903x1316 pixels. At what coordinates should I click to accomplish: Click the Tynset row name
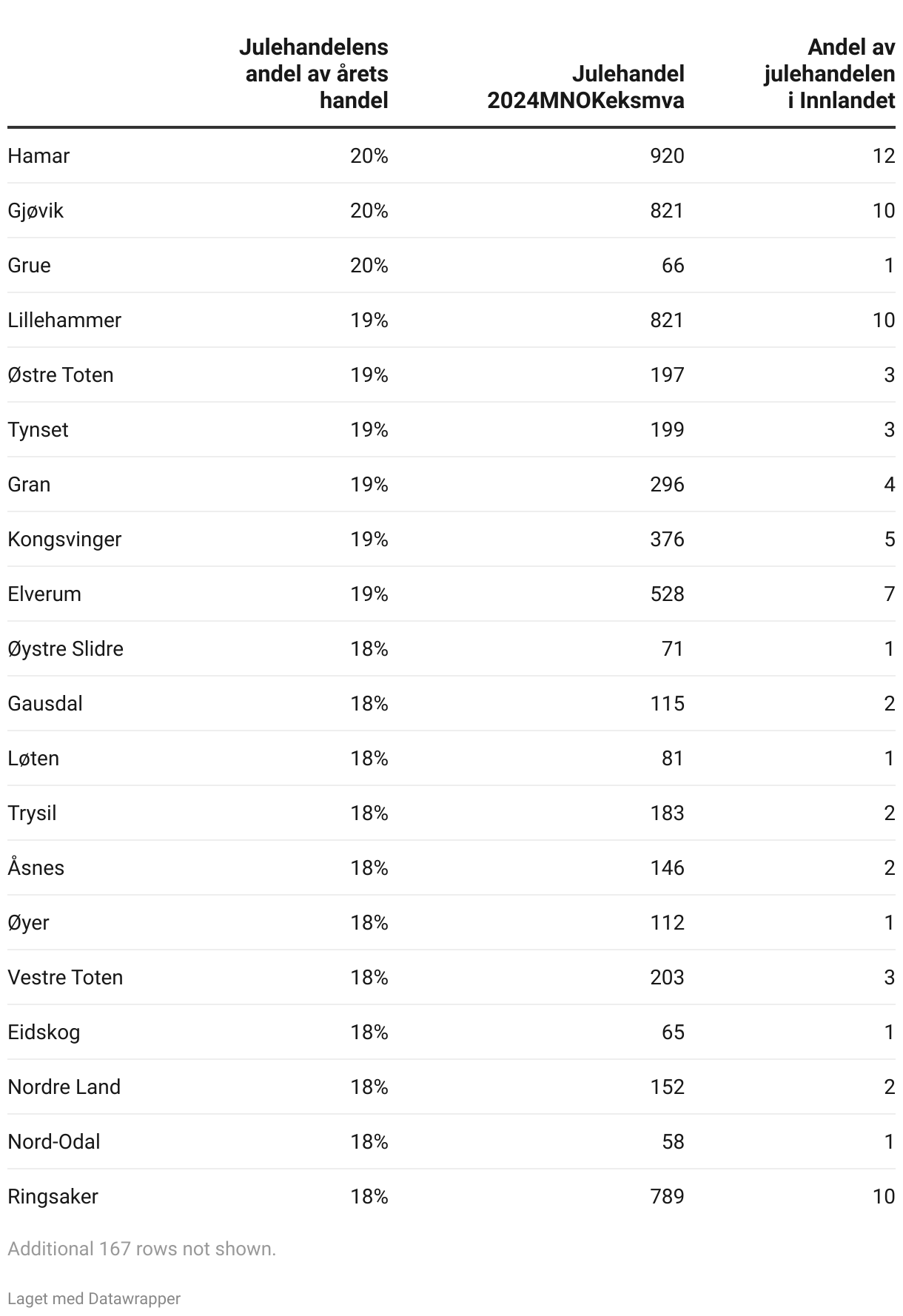coord(38,430)
